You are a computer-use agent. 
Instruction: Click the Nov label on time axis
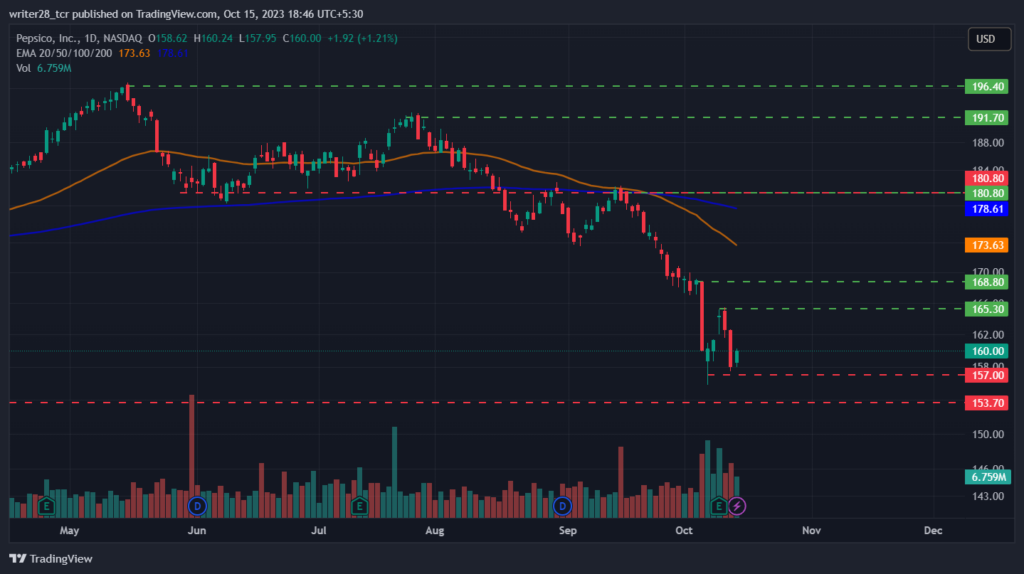[x=811, y=530]
